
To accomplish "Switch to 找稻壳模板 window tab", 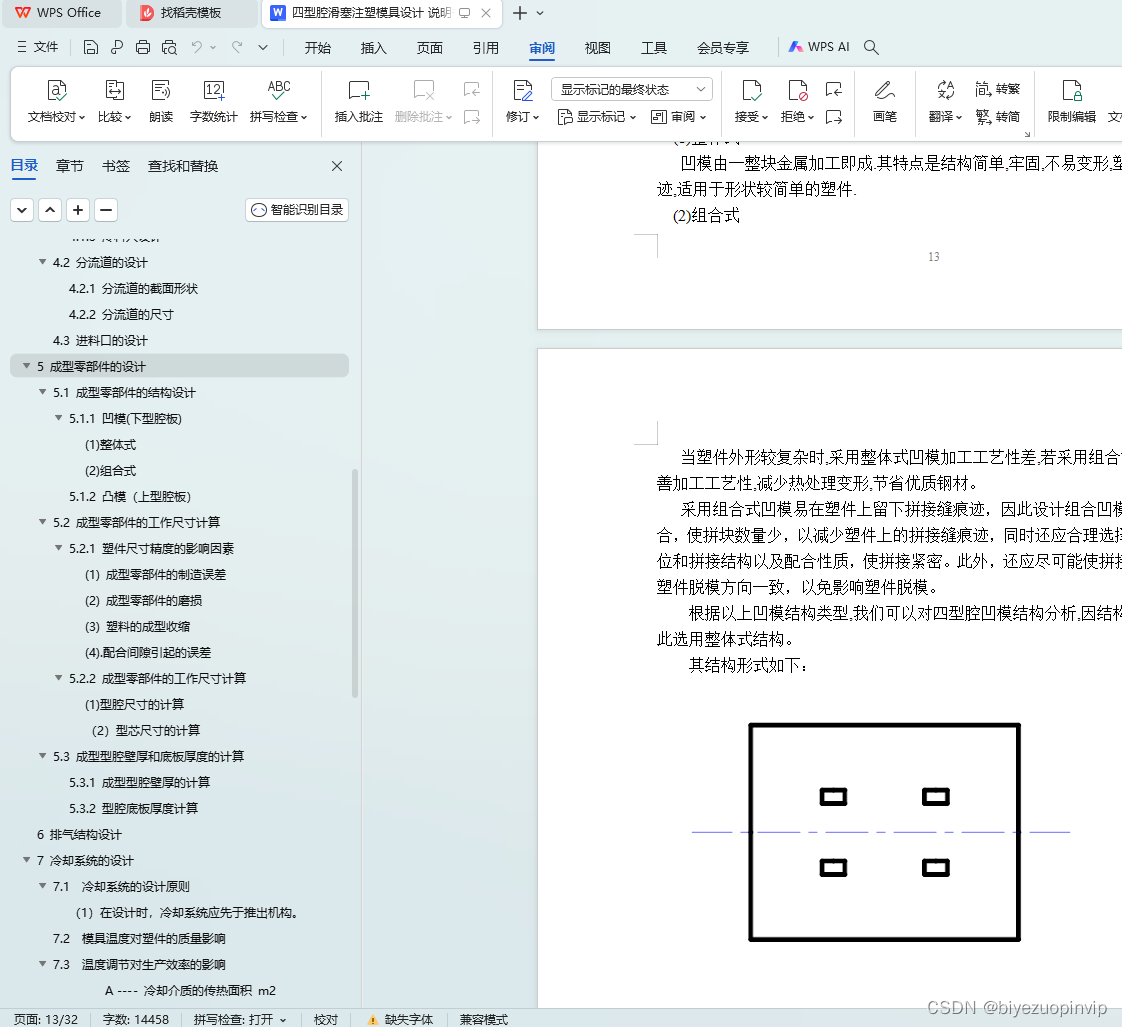I will (x=190, y=13).
